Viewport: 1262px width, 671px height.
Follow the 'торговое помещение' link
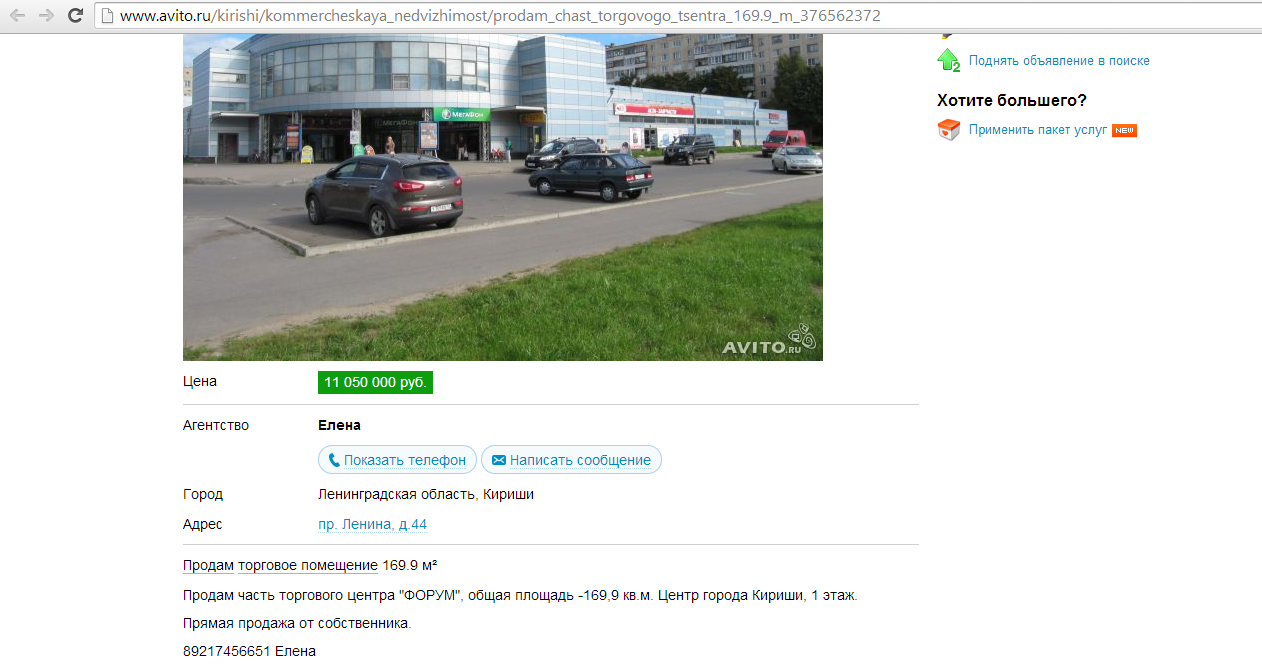click(x=308, y=566)
